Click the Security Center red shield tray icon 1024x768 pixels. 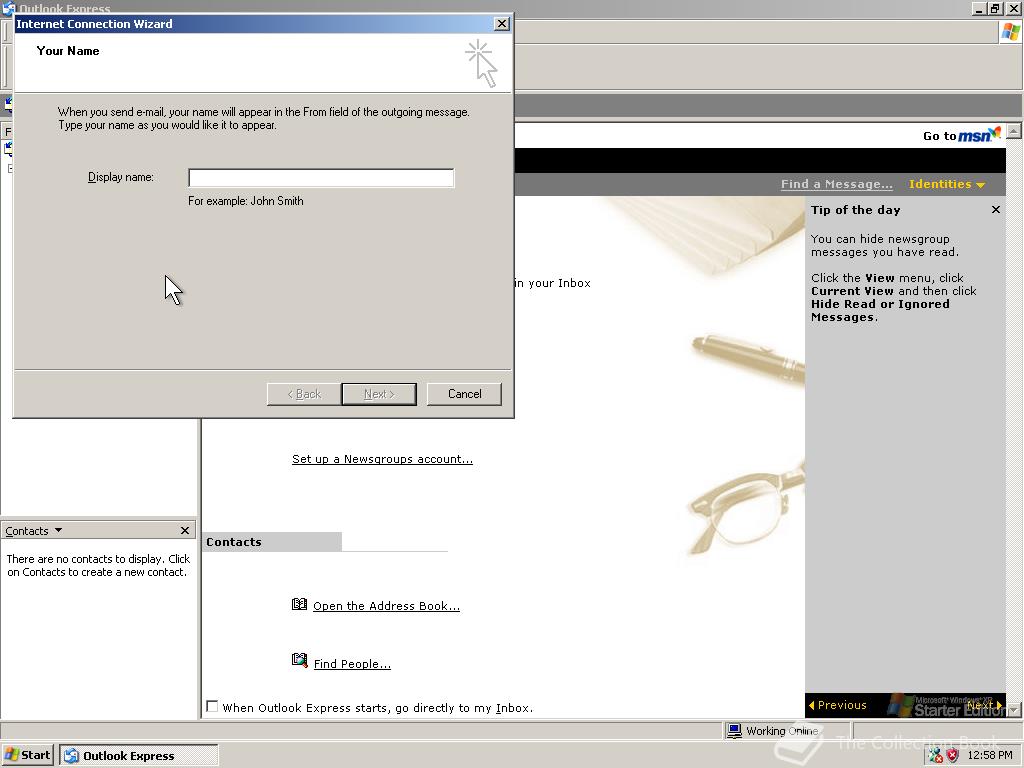coord(953,756)
